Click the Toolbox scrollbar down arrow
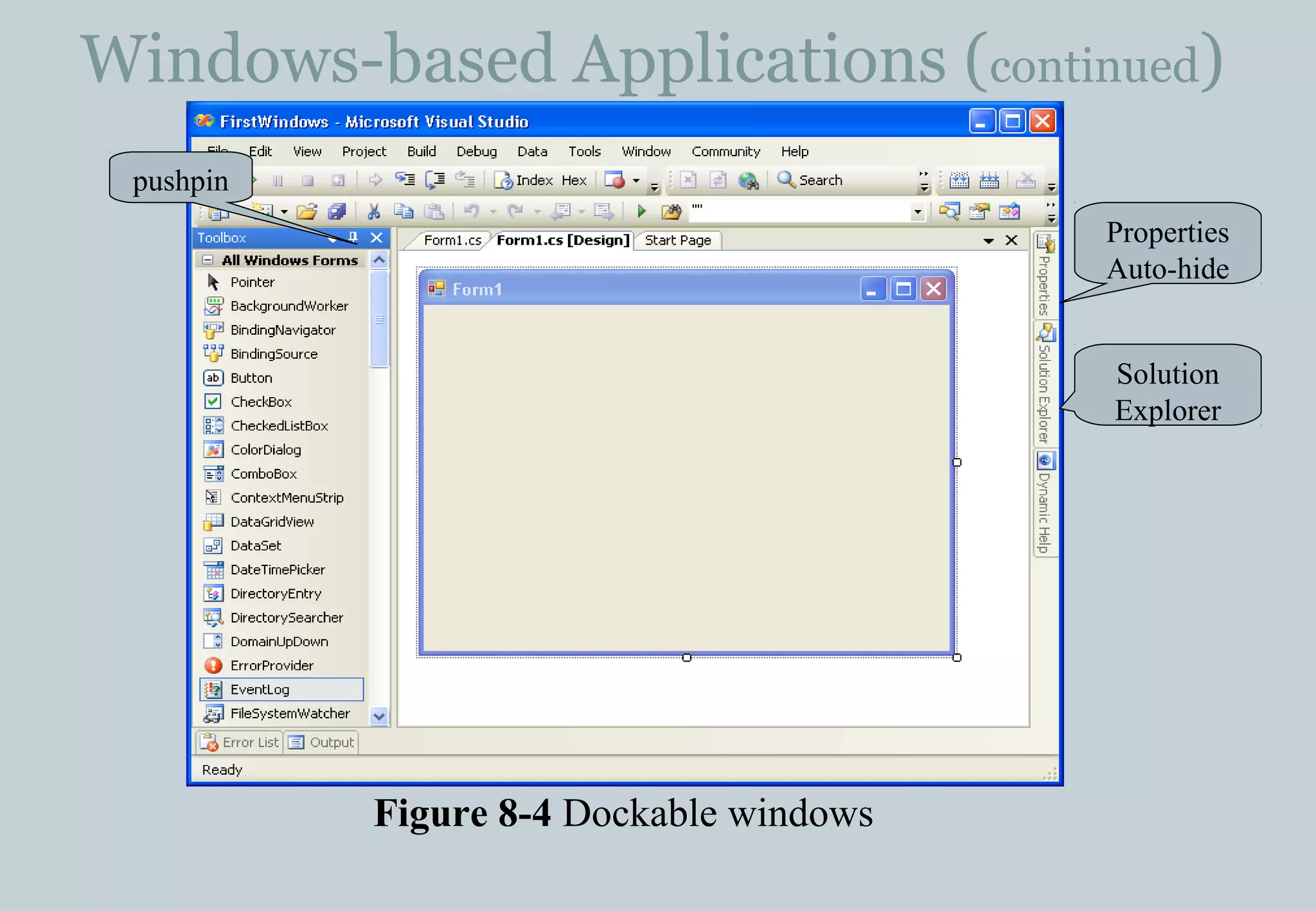The height and width of the screenshot is (911, 1316). [x=379, y=716]
